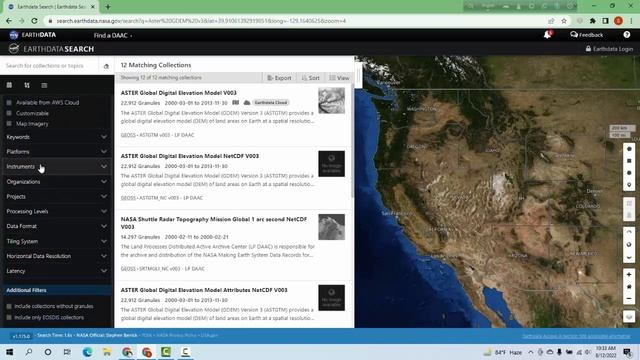The height and width of the screenshot is (360, 640).
Task: Click the NASA Earthdata logo
Action: (32, 35)
